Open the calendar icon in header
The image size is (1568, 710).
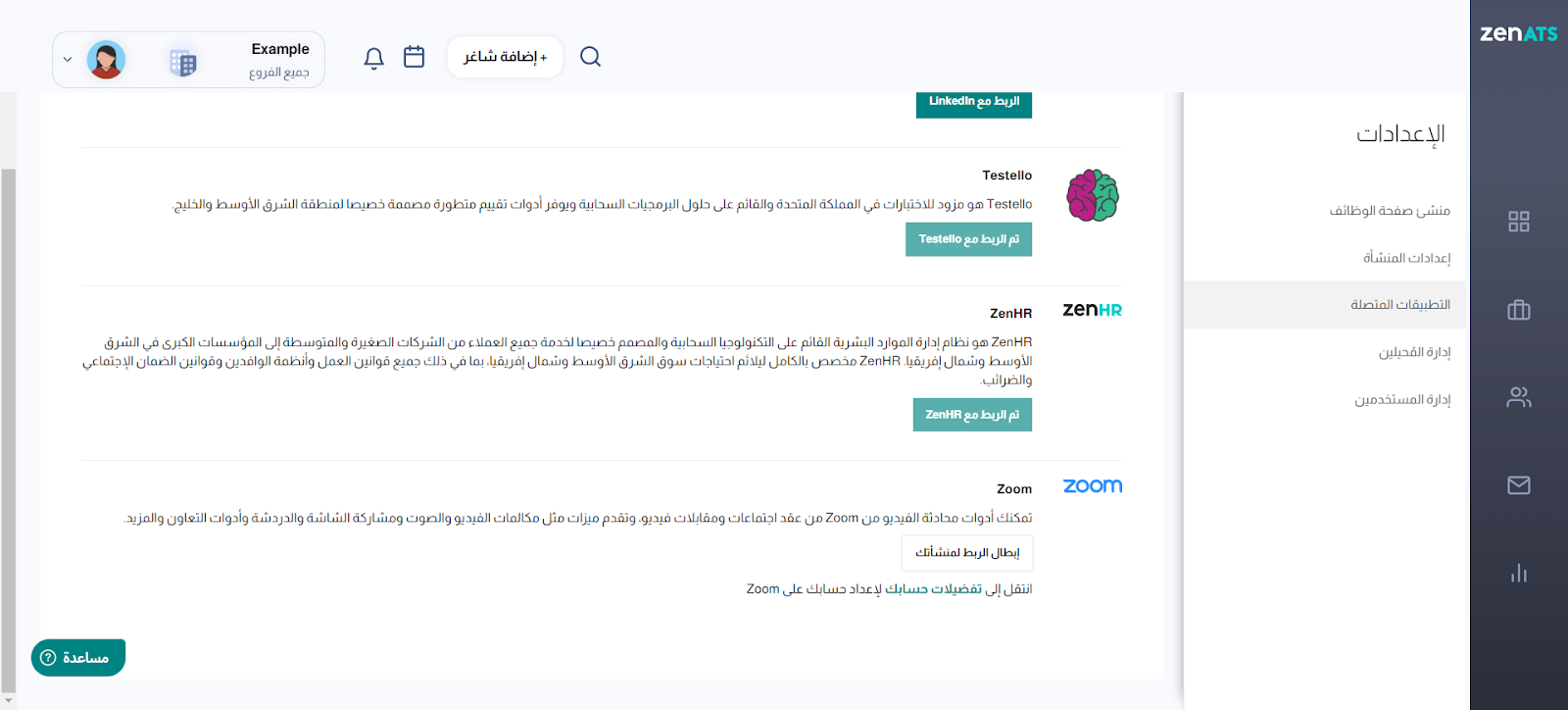pyautogui.click(x=415, y=57)
